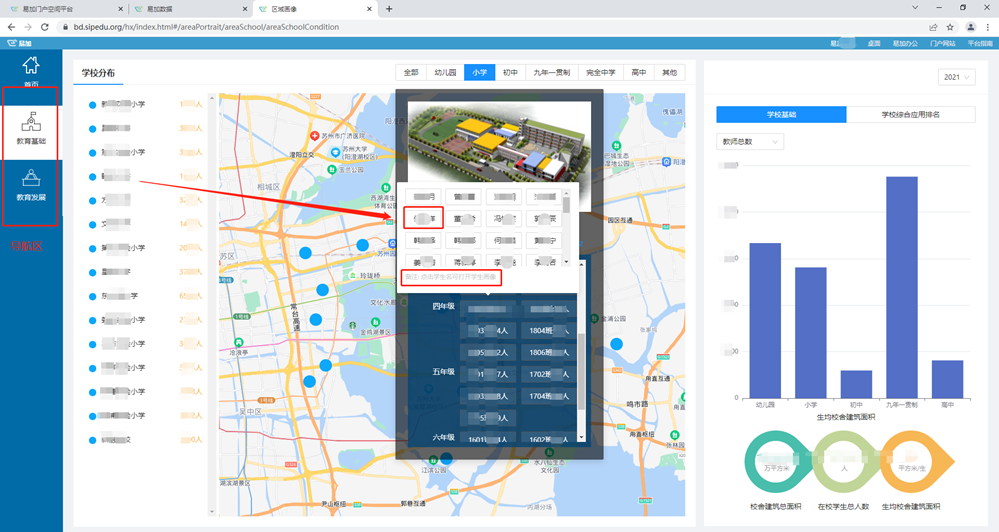999x532 pixels.
Task: Click the 1702班 class cell
Action: click(549, 375)
